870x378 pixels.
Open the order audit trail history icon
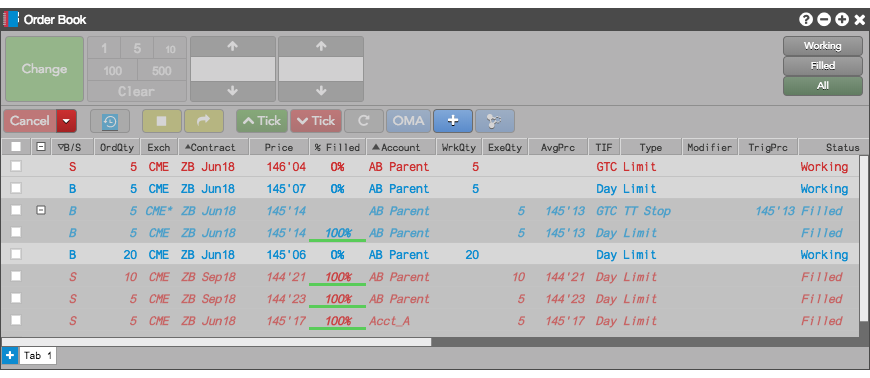110,121
